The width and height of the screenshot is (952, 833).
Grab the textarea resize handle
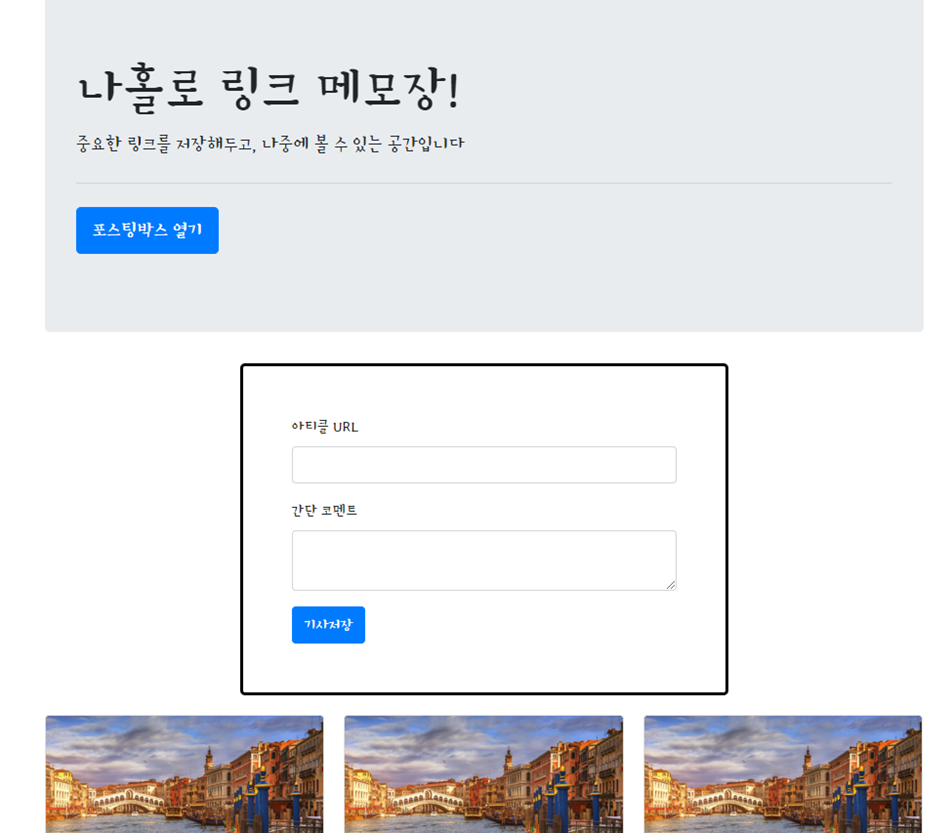point(670,585)
